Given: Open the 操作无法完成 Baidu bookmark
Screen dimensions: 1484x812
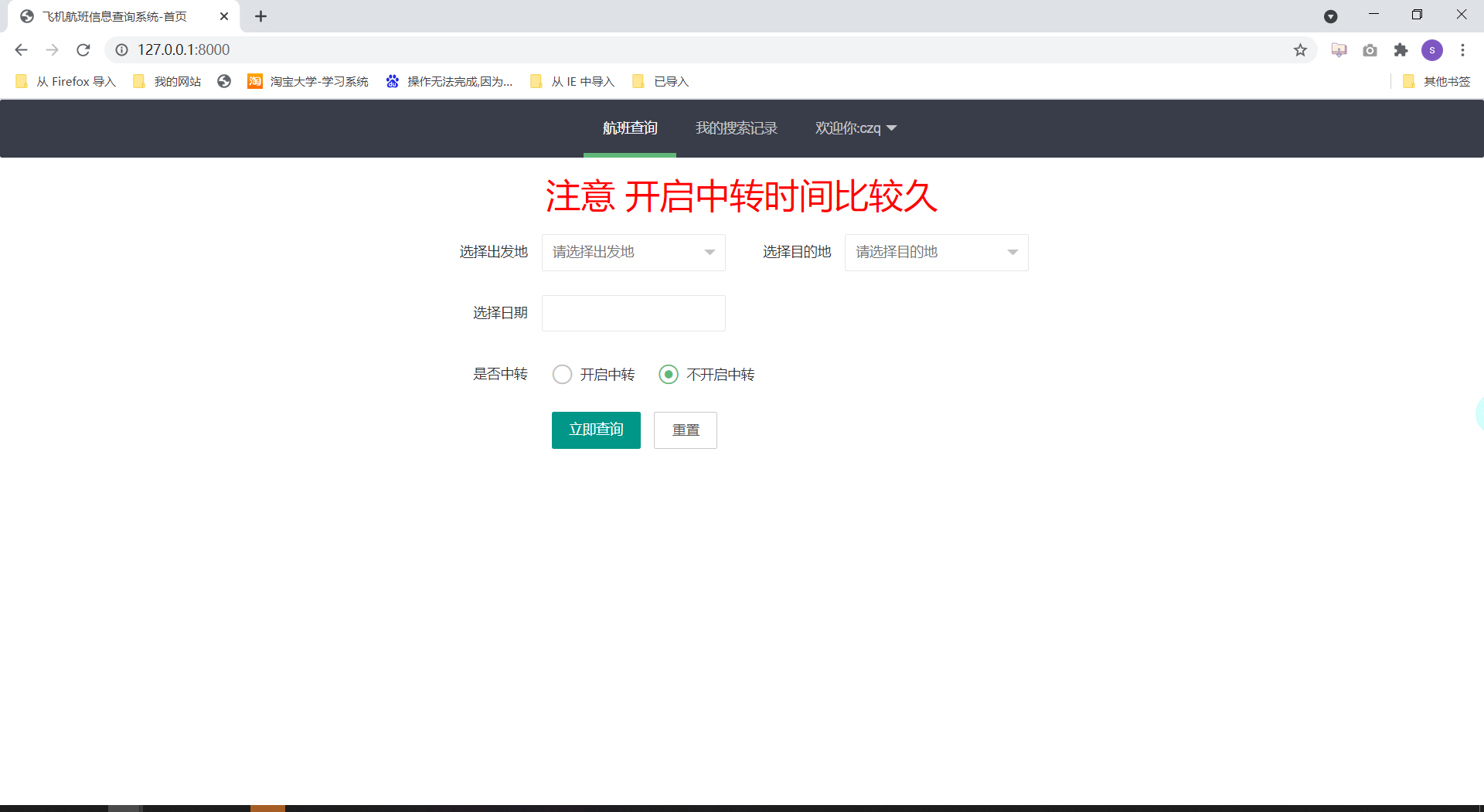Looking at the screenshot, I should click(449, 81).
